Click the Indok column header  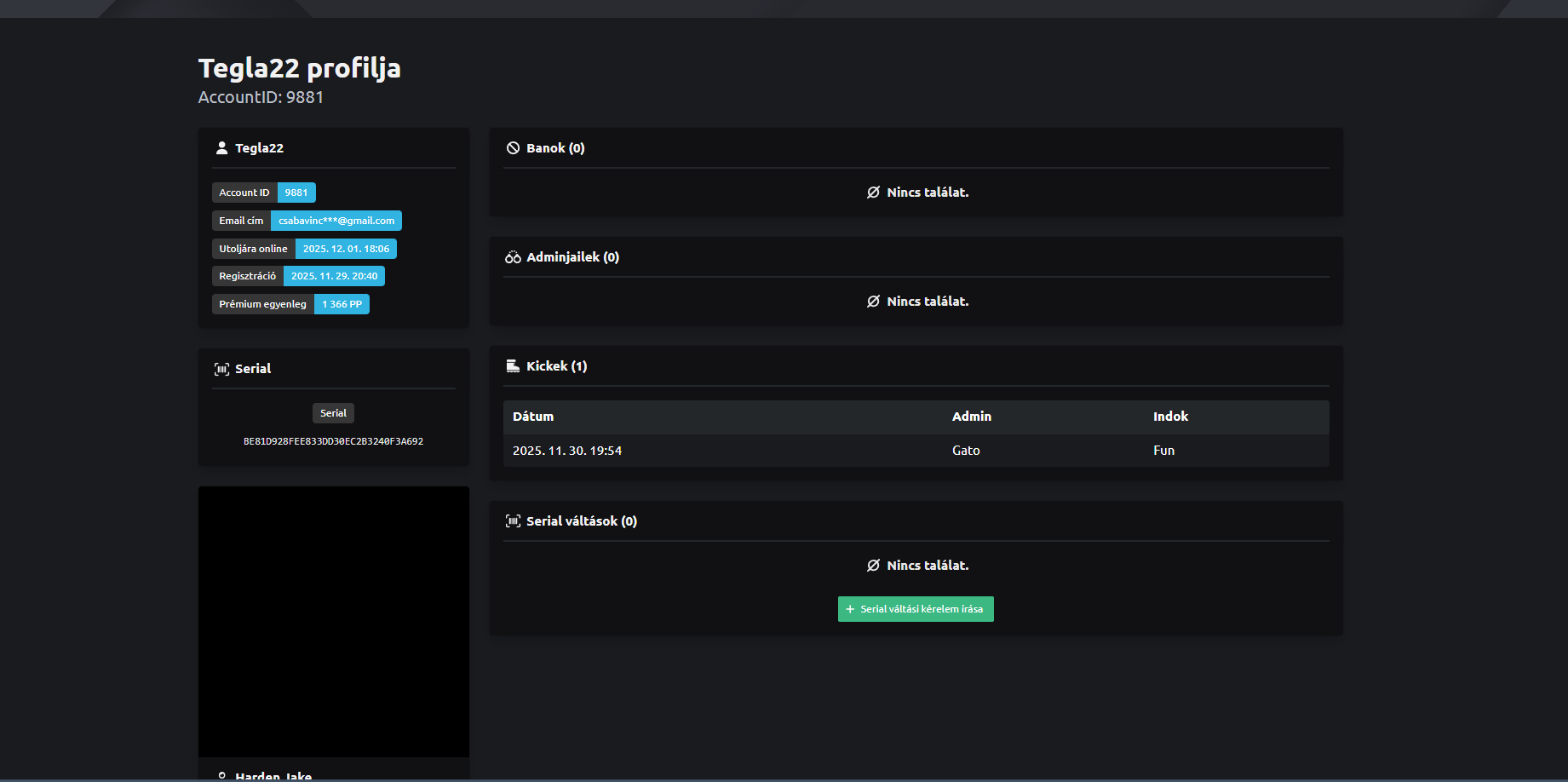pos(1170,417)
